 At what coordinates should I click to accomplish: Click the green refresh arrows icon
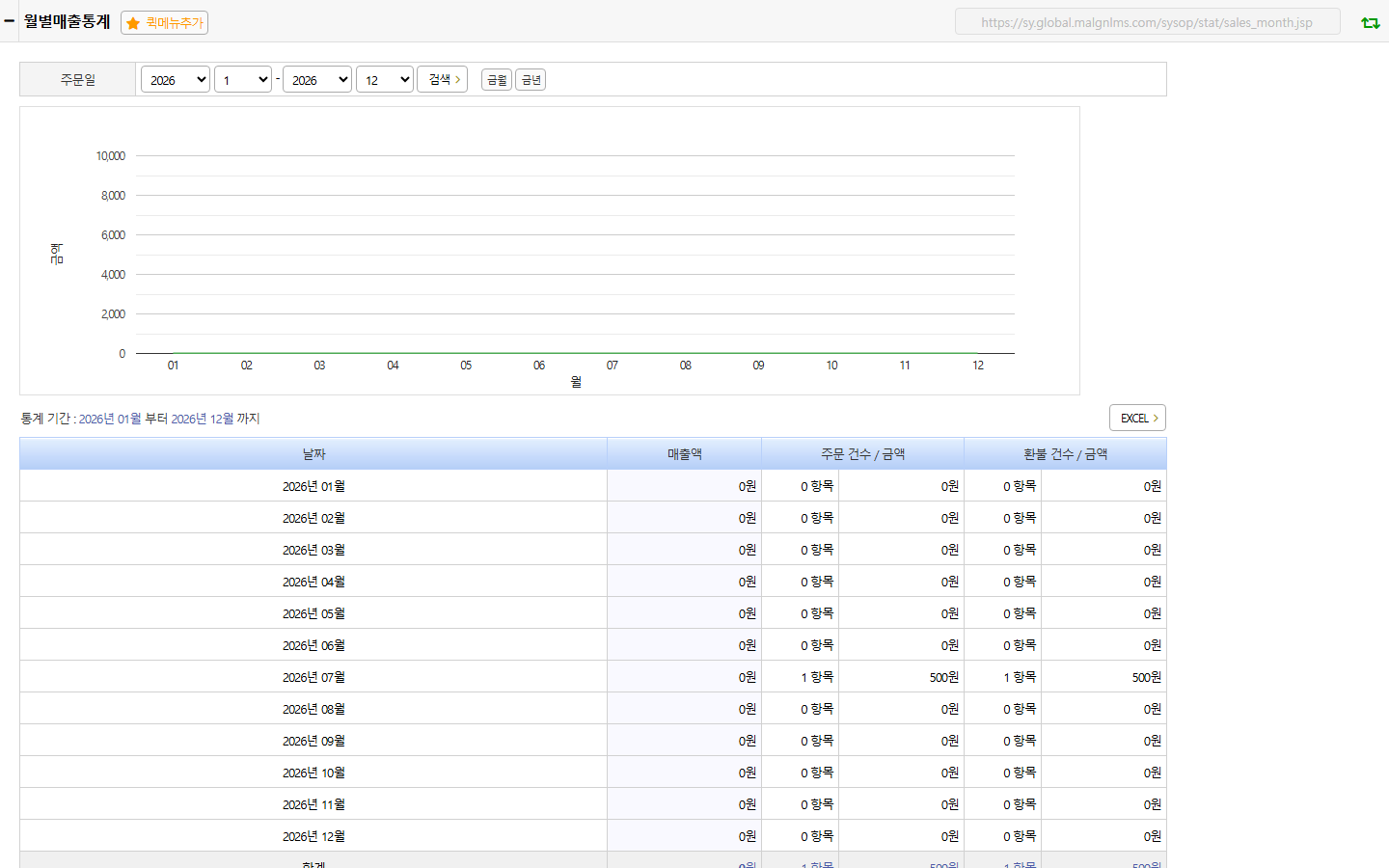(x=1370, y=22)
